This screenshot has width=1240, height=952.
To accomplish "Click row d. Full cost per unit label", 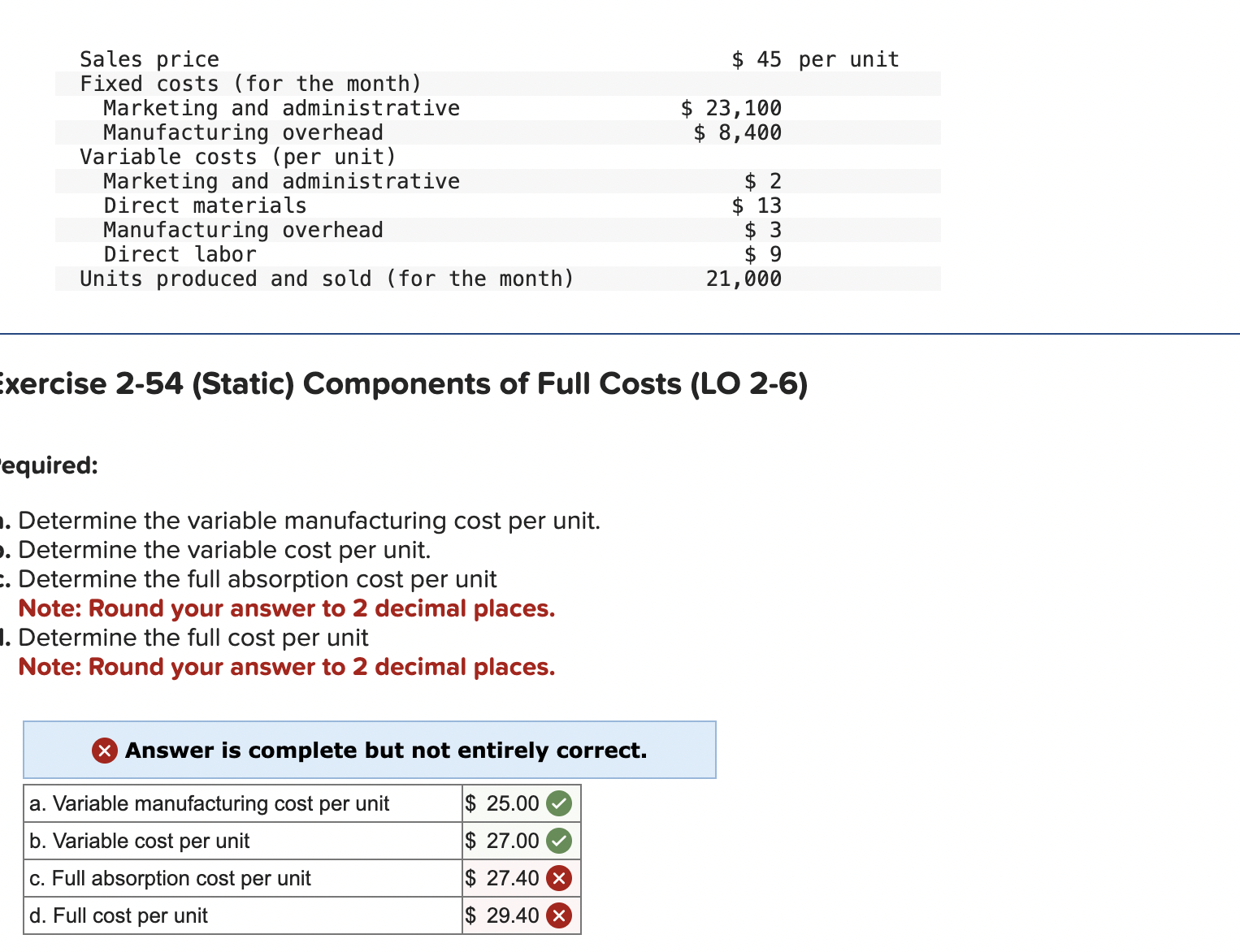I will pos(119,915).
